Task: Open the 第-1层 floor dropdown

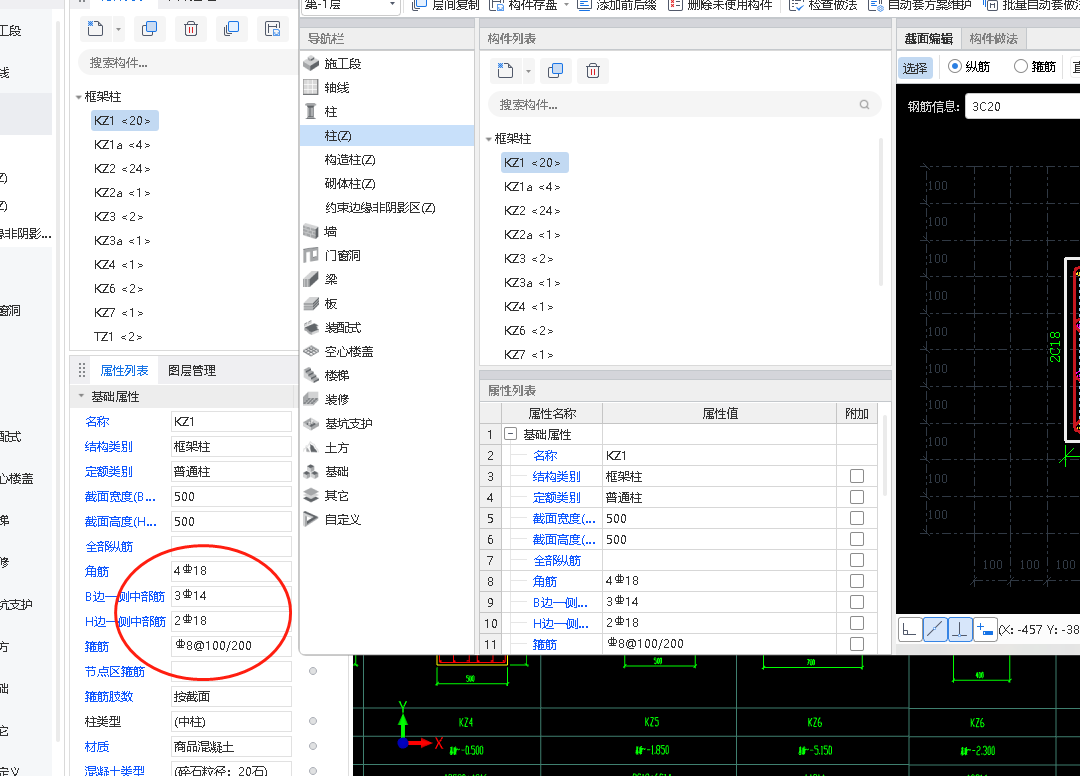Action: [351, 6]
